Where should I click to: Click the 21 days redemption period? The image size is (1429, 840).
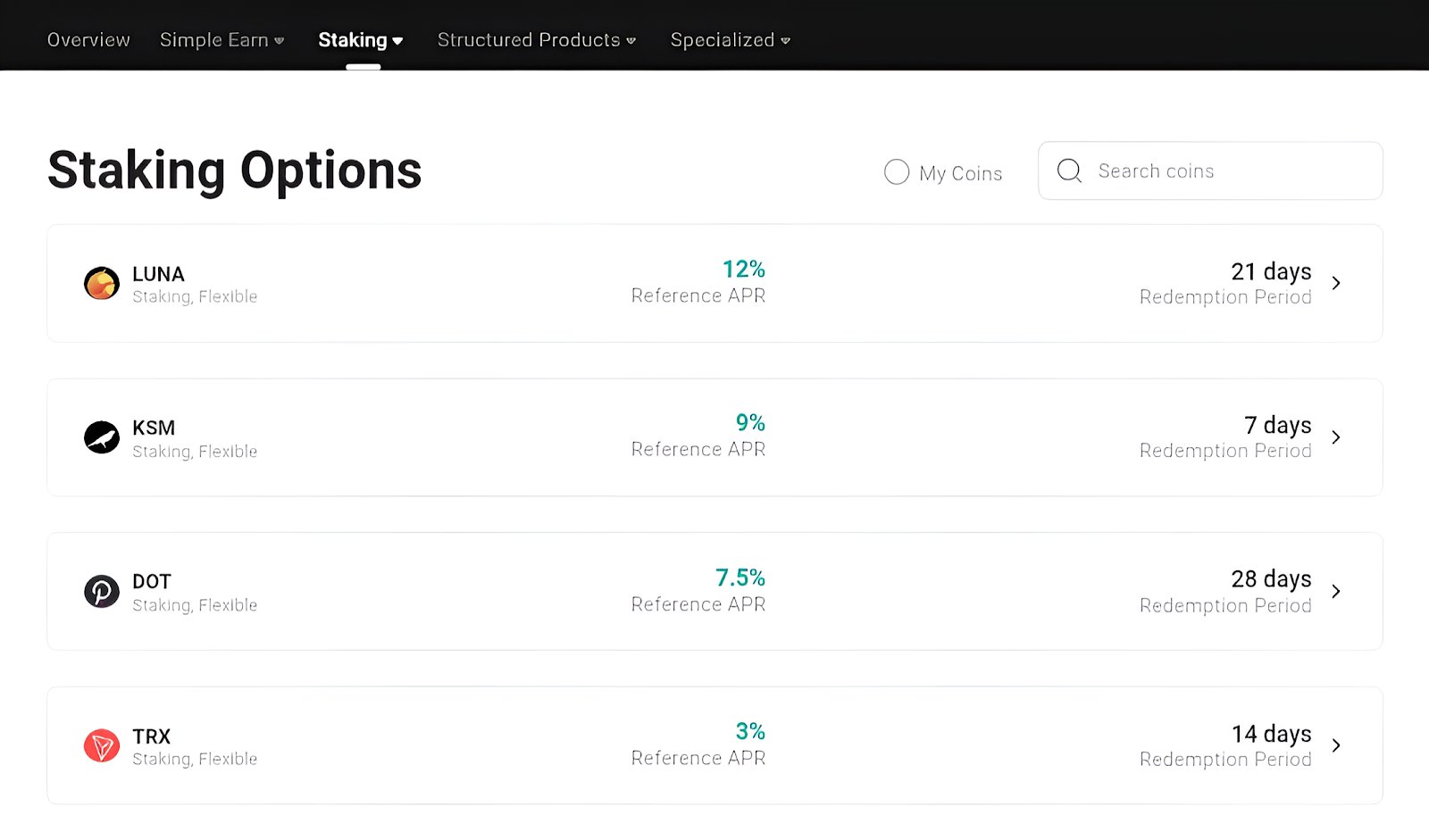coord(1271,271)
